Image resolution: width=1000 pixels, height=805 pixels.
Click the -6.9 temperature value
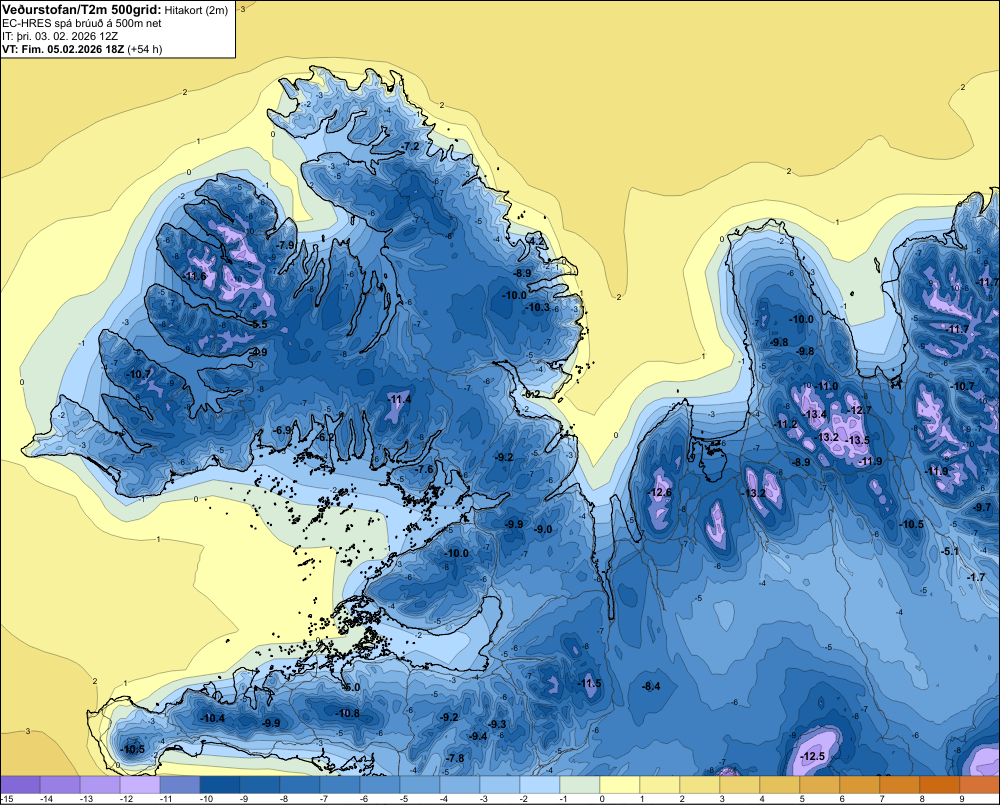point(283,431)
